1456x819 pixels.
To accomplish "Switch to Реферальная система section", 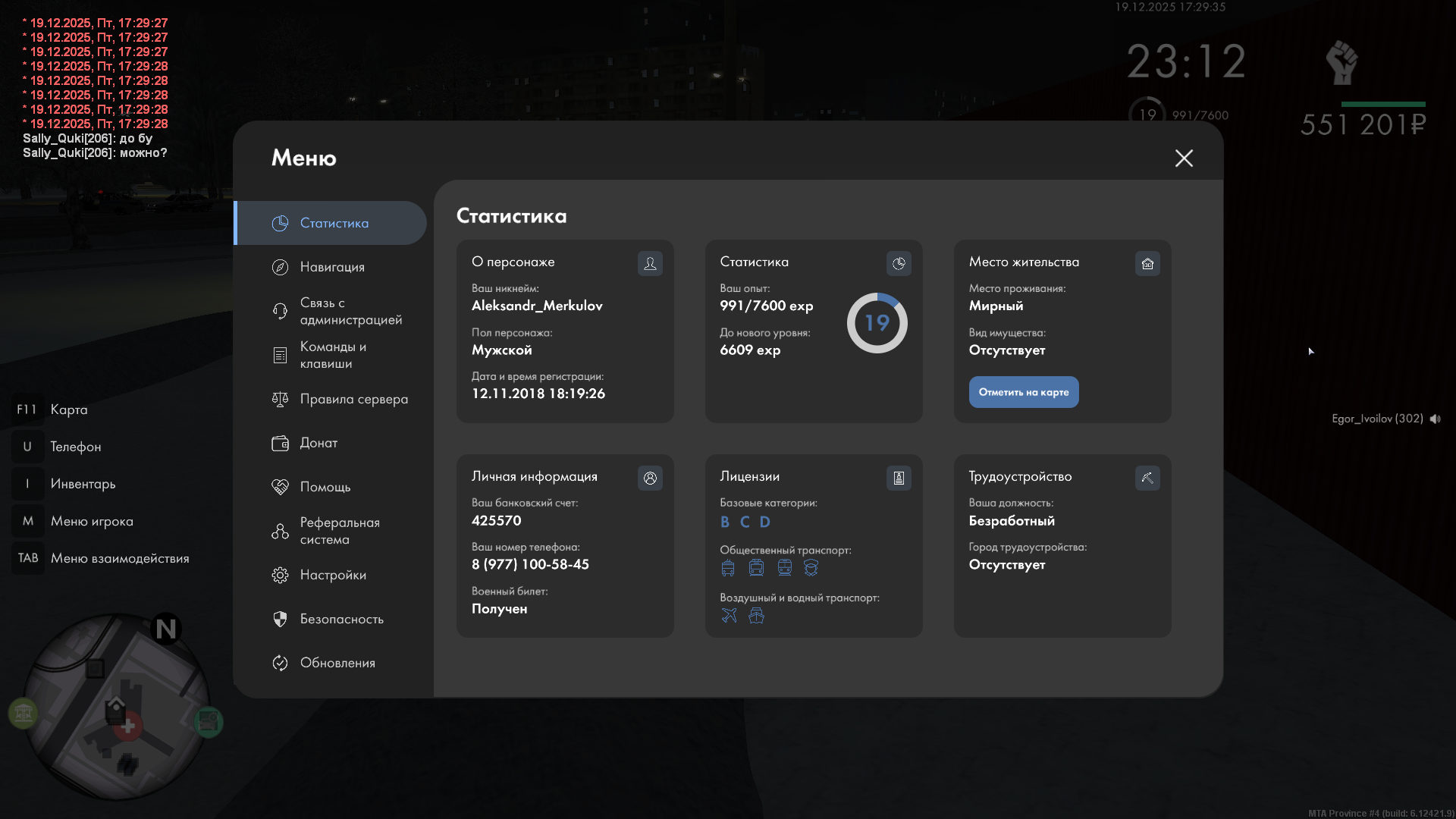I will click(339, 531).
